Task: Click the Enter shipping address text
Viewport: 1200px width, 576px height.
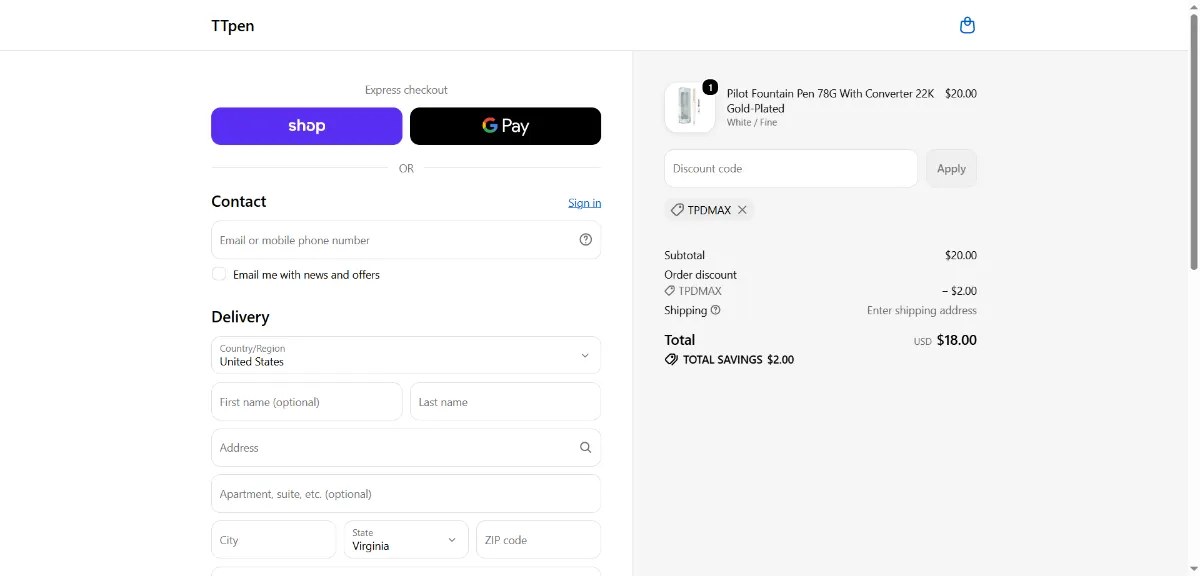Action: click(922, 311)
